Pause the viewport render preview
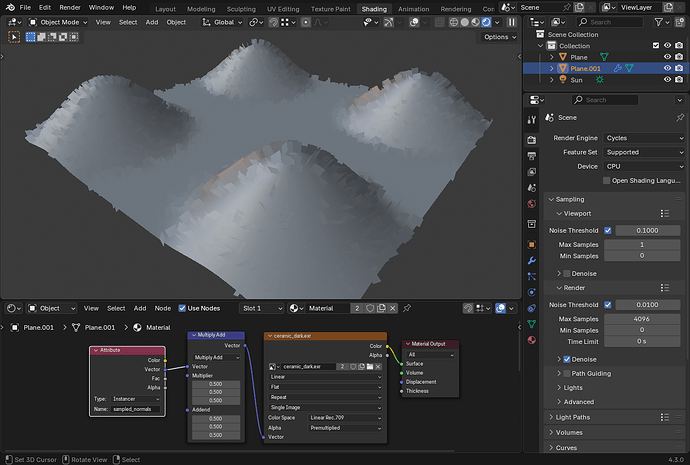The width and height of the screenshot is (690, 465). [511, 22]
